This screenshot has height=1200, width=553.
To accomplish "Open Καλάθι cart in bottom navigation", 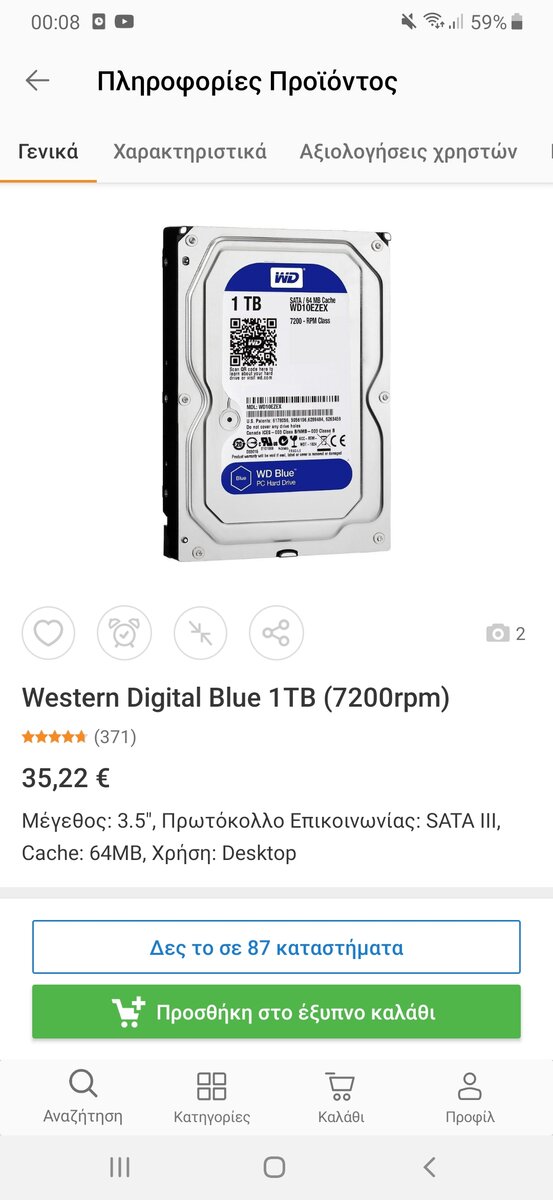I will coord(341,1096).
